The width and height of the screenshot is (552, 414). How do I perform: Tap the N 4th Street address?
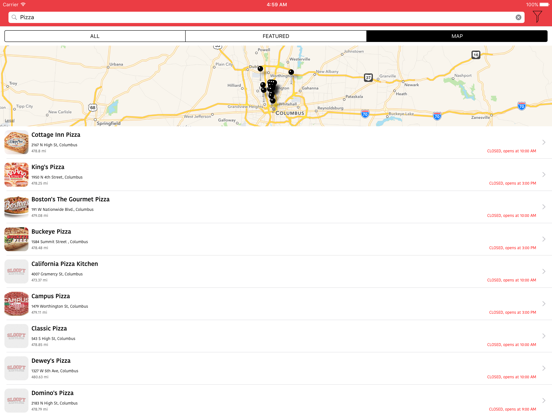point(57,177)
